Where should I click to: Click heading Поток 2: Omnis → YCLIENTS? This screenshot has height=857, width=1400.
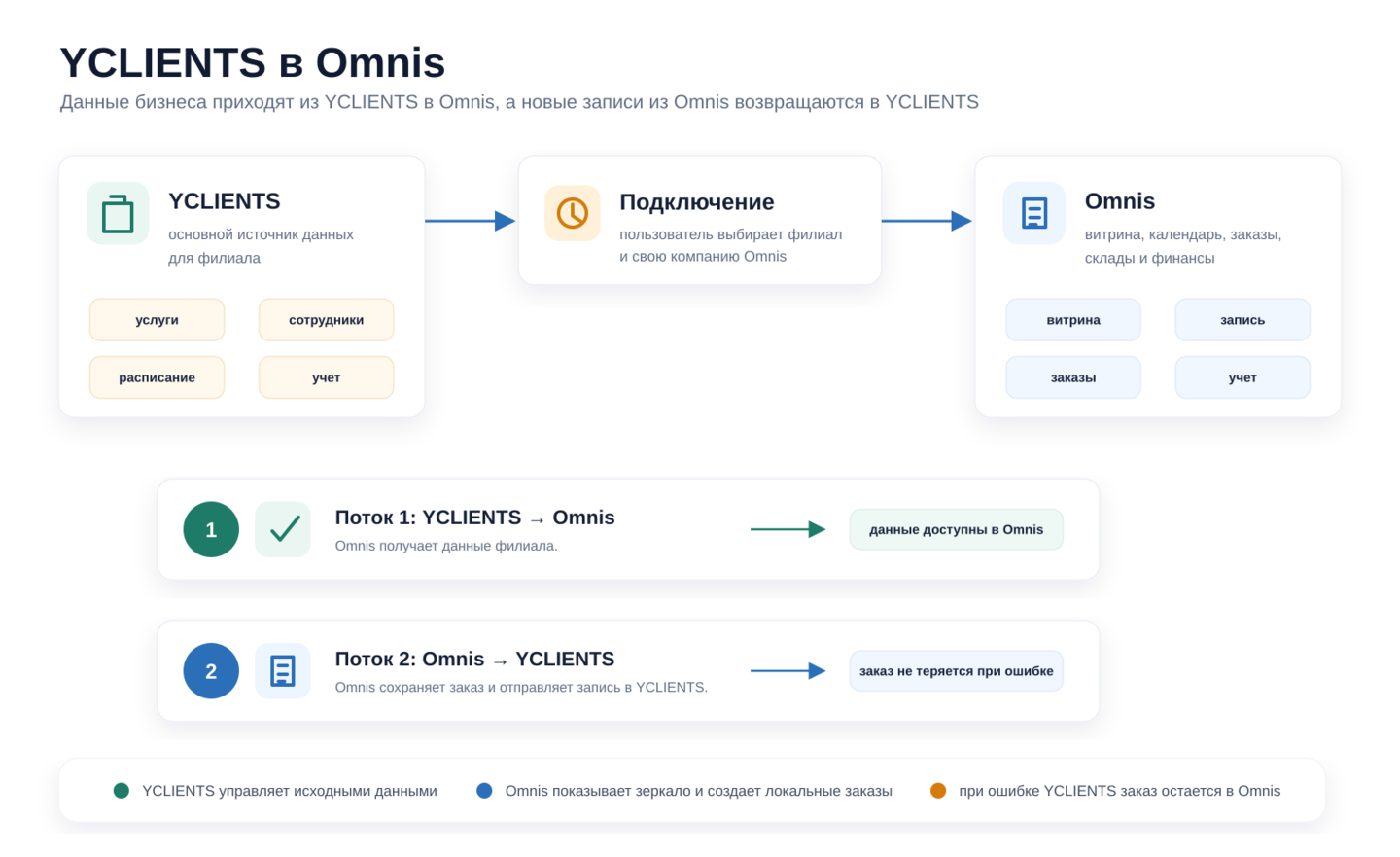pyautogui.click(x=474, y=660)
